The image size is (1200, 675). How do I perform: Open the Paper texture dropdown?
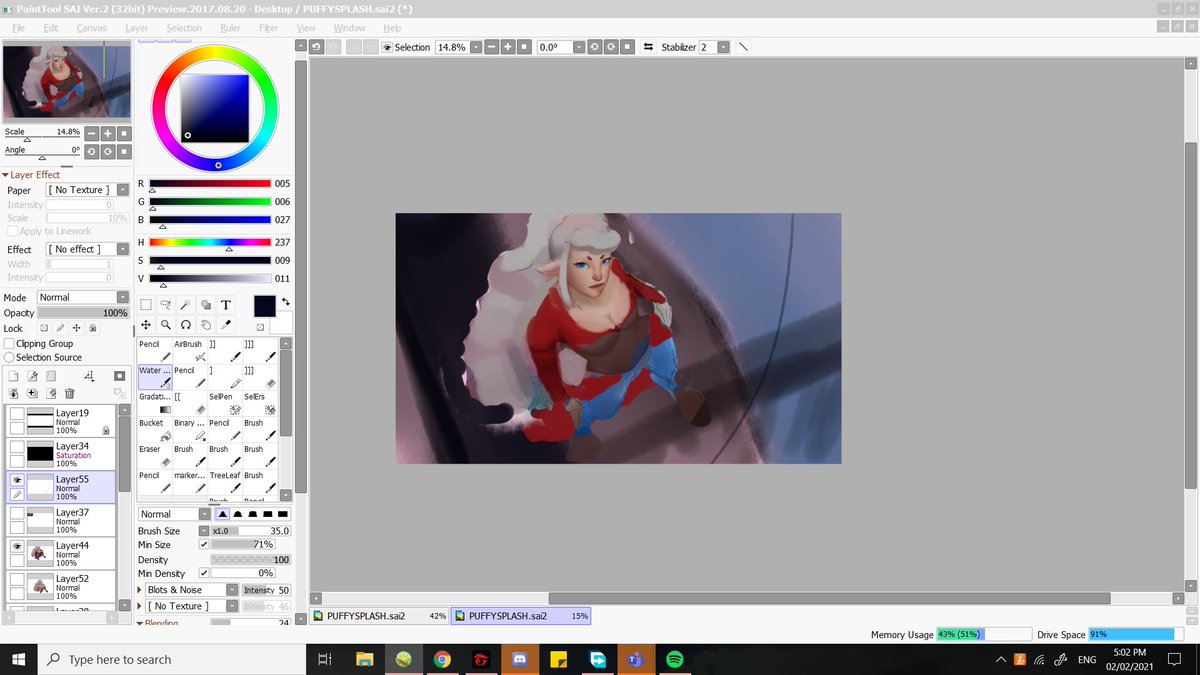tap(88, 190)
